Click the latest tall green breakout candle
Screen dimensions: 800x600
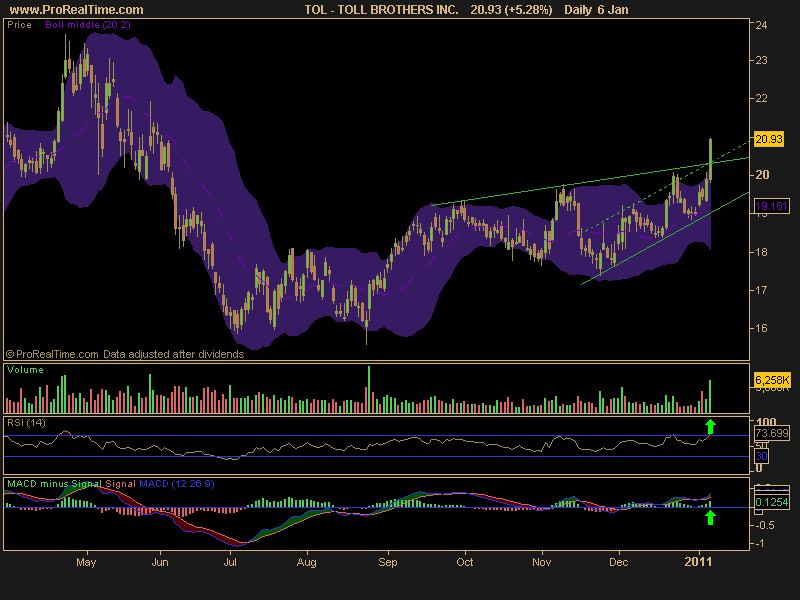coord(710,159)
